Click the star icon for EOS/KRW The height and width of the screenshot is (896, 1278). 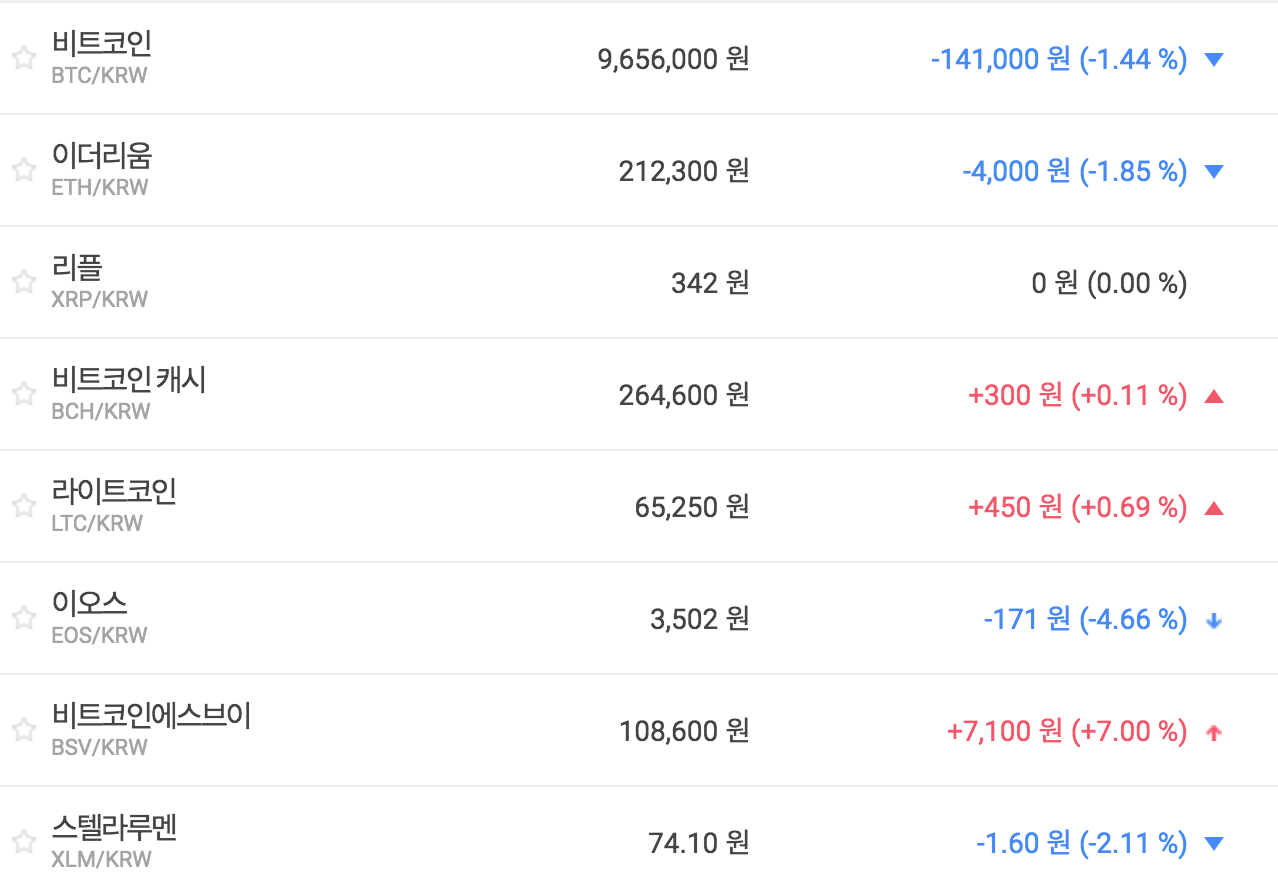(x=24, y=618)
